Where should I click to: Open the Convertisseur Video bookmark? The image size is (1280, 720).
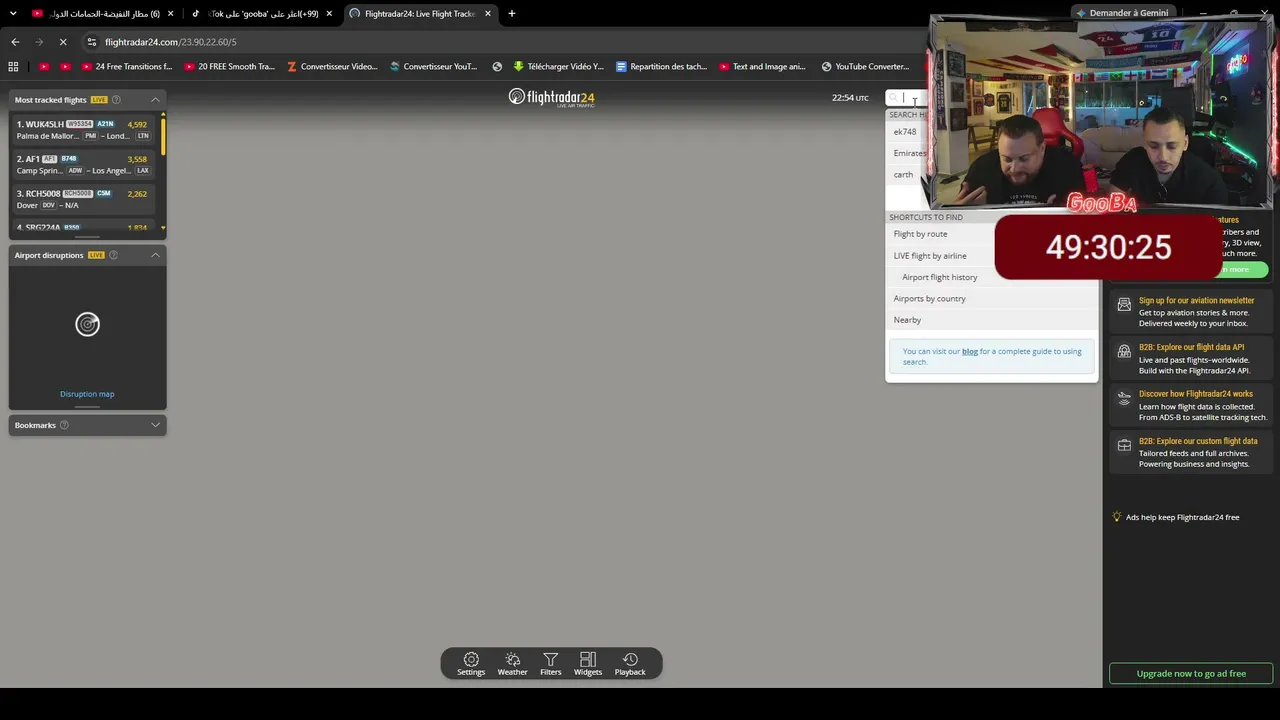[332, 67]
